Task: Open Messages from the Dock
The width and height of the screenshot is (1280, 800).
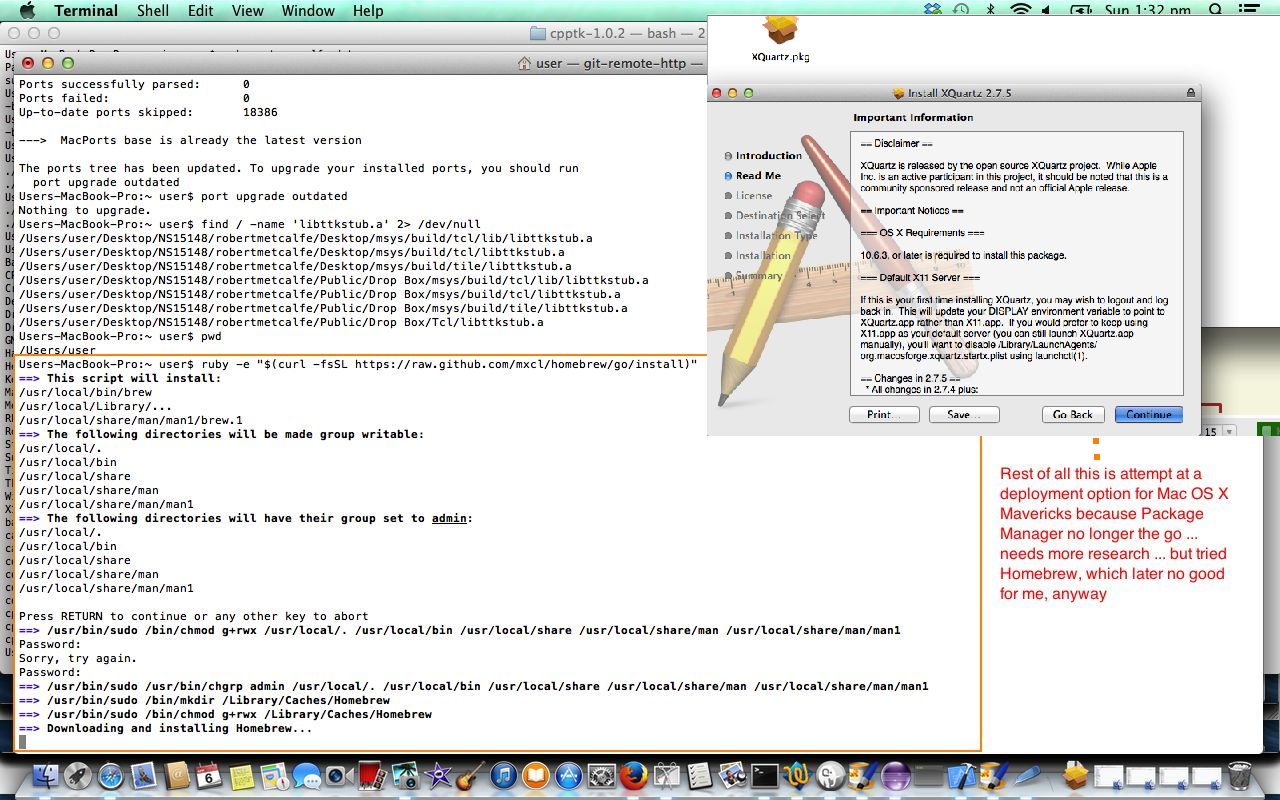Action: [307, 775]
